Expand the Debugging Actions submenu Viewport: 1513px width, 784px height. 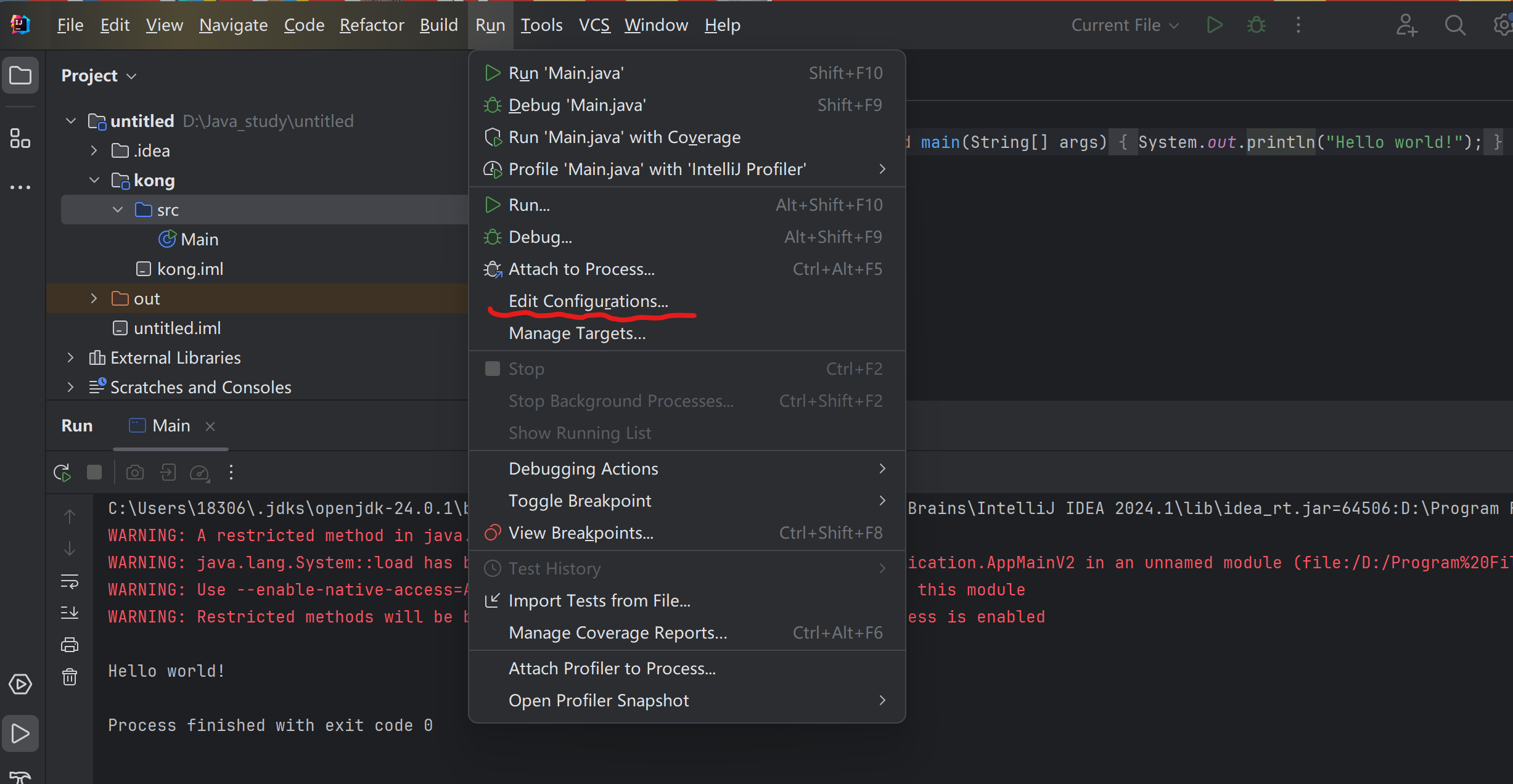pyautogui.click(x=687, y=469)
